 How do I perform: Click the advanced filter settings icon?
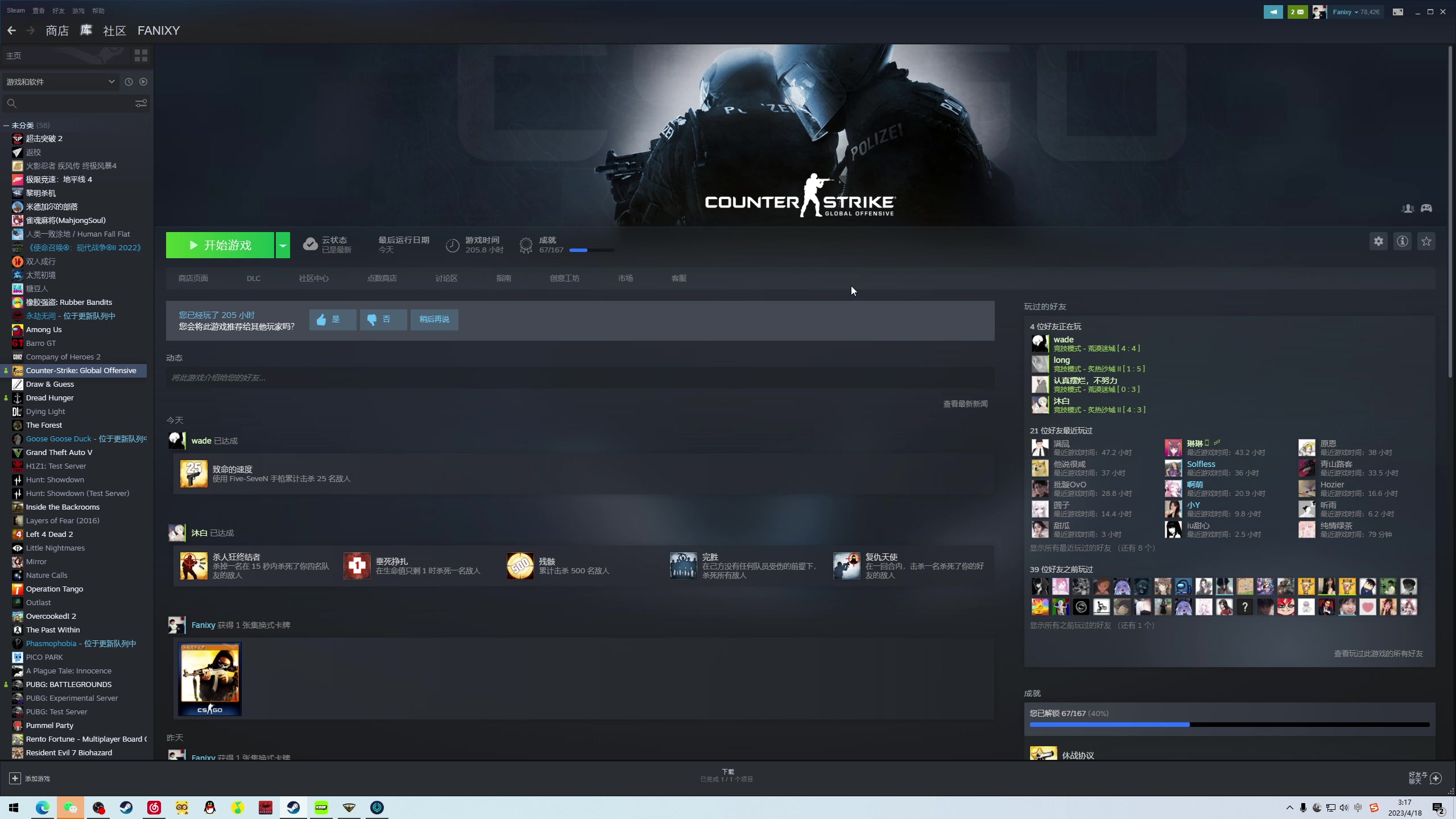[x=140, y=103]
